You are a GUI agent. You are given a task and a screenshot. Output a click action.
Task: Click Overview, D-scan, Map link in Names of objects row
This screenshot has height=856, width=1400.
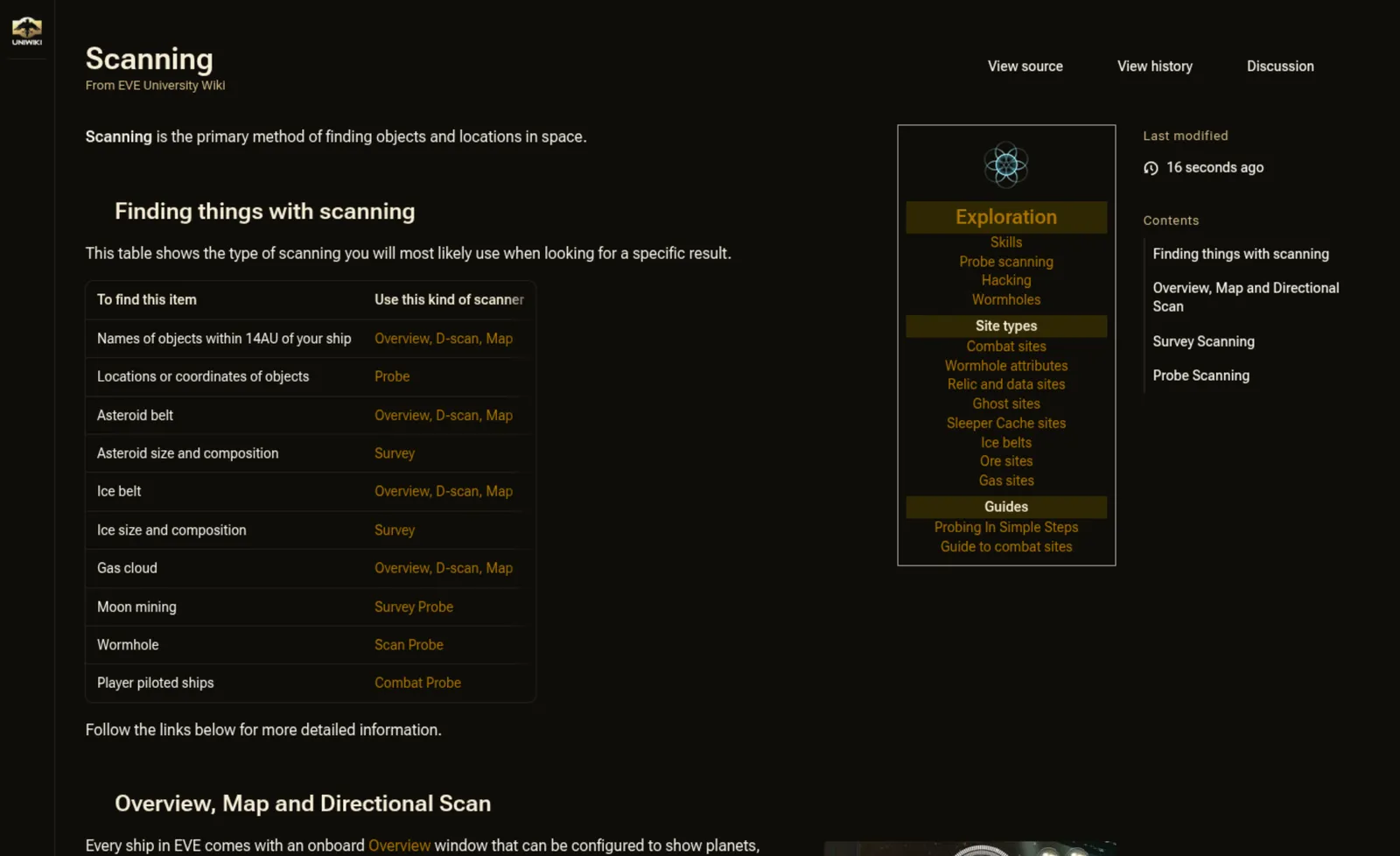[x=444, y=338]
